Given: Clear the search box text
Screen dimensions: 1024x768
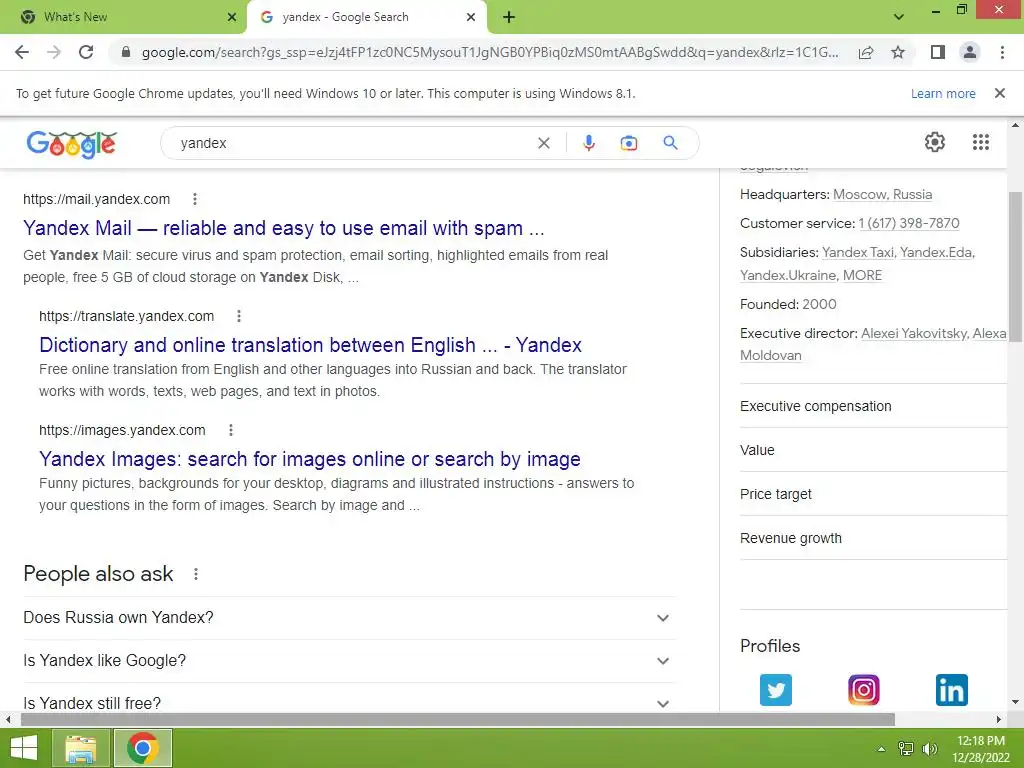Looking at the screenshot, I should tap(543, 143).
